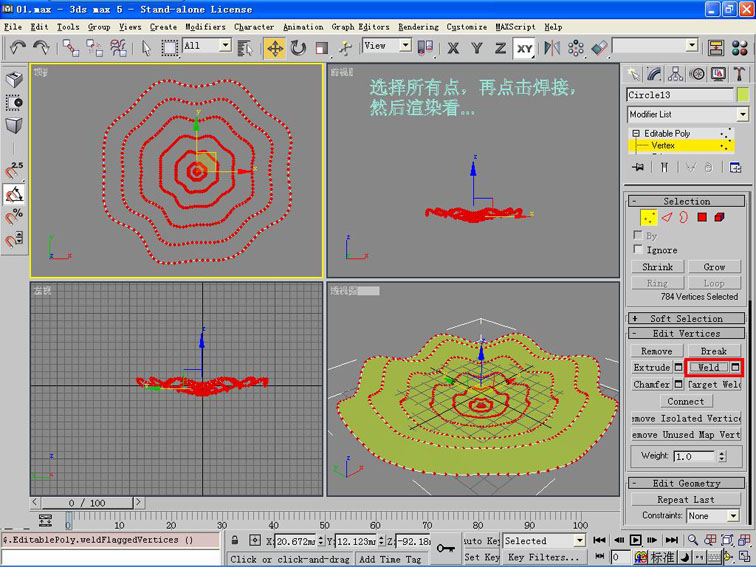The image size is (756, 567).
Task: Open the View coordinate system dropdown
Action: [x=405, y=45]
